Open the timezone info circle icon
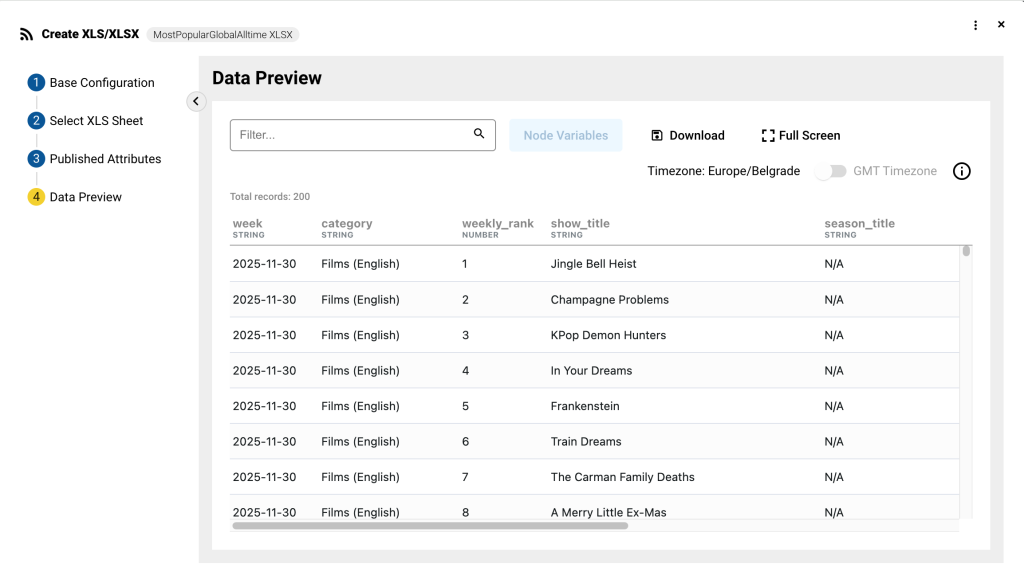1024x579 pixels. point(961,171)
